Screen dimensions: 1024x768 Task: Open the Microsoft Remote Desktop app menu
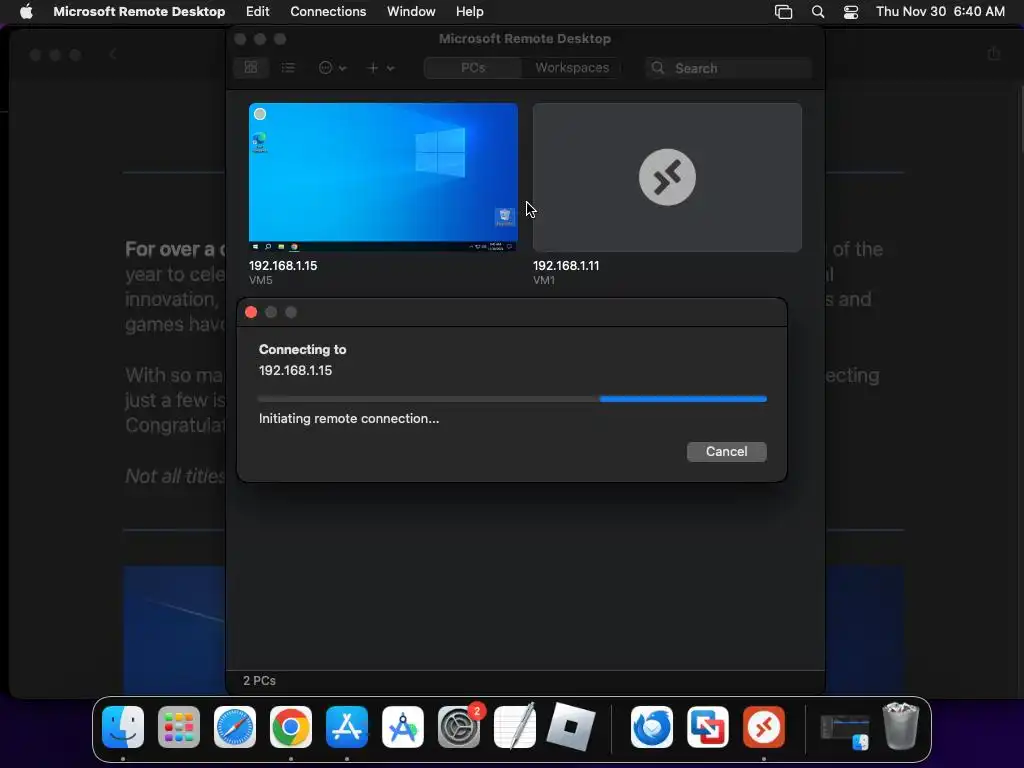coord(139,11)
